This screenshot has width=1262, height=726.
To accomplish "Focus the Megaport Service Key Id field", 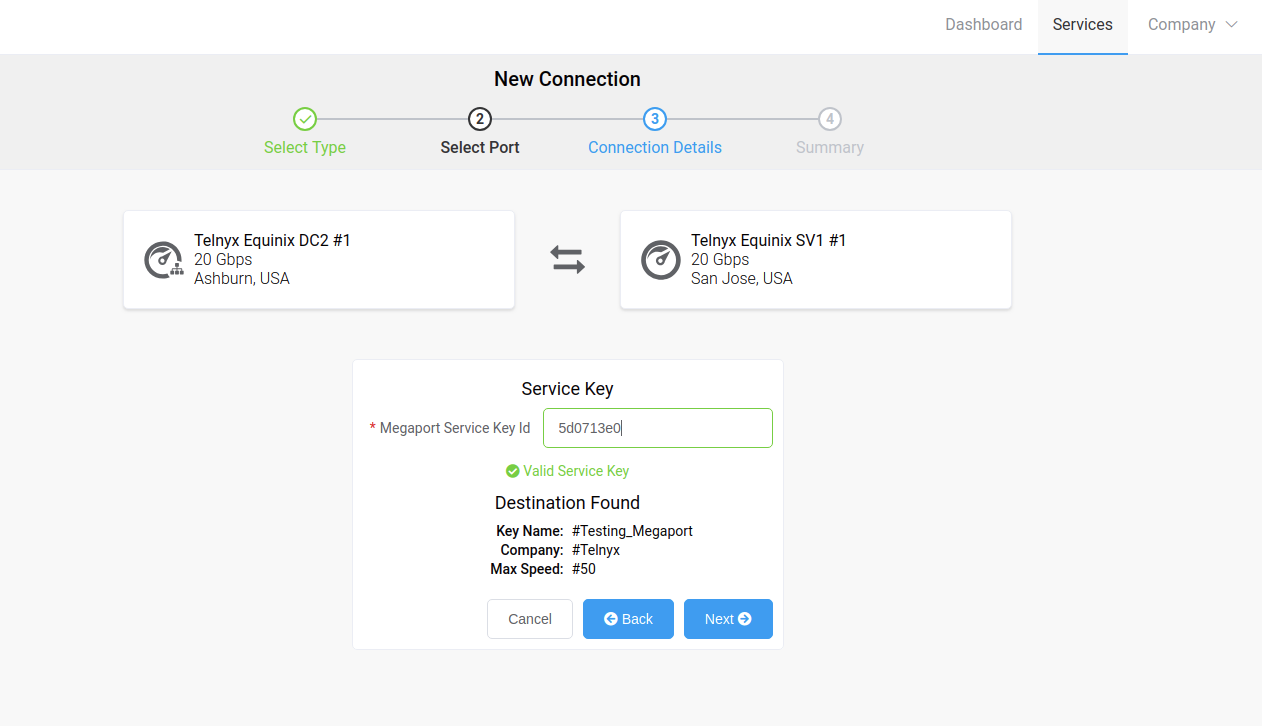I will [658, 428].
